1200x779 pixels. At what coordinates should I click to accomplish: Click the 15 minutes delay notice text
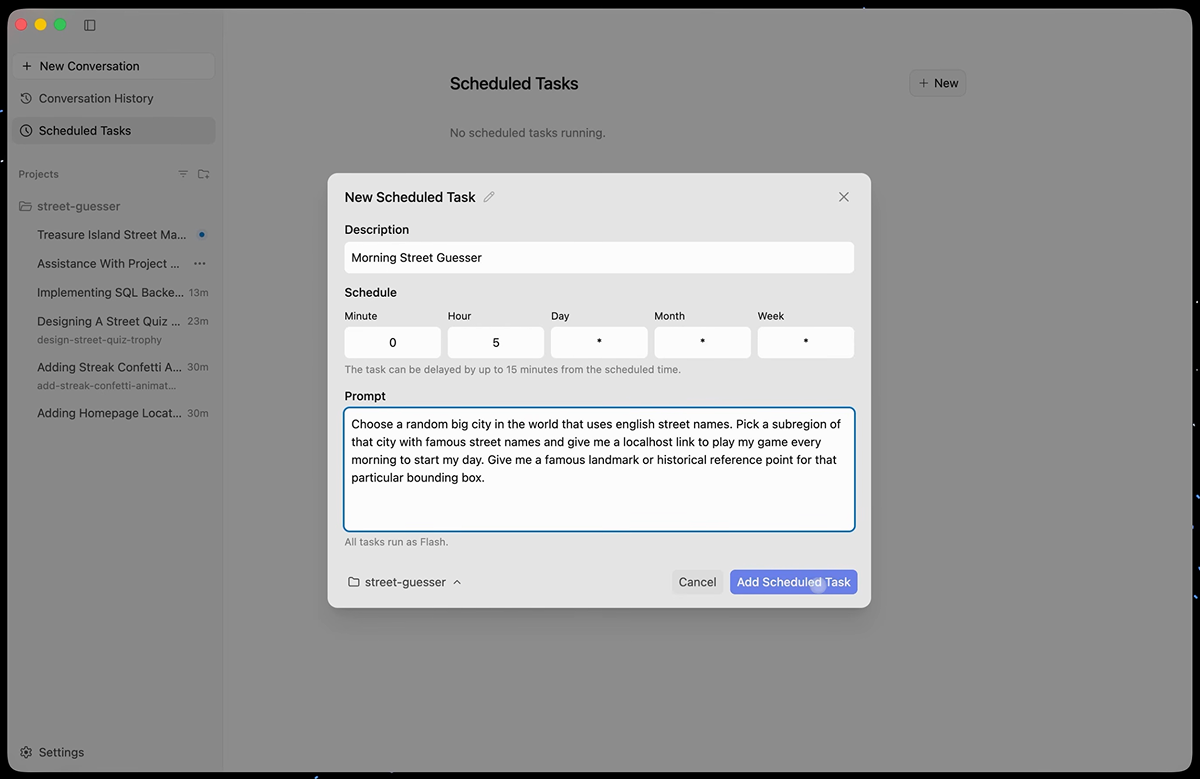[x=512, y=369]
